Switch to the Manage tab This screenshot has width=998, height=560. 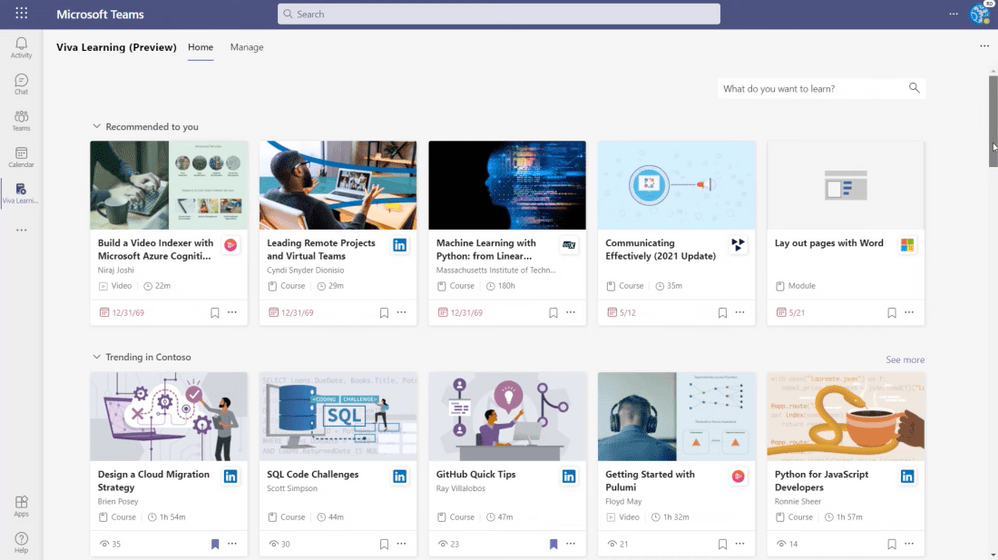[x=246, y=47]
